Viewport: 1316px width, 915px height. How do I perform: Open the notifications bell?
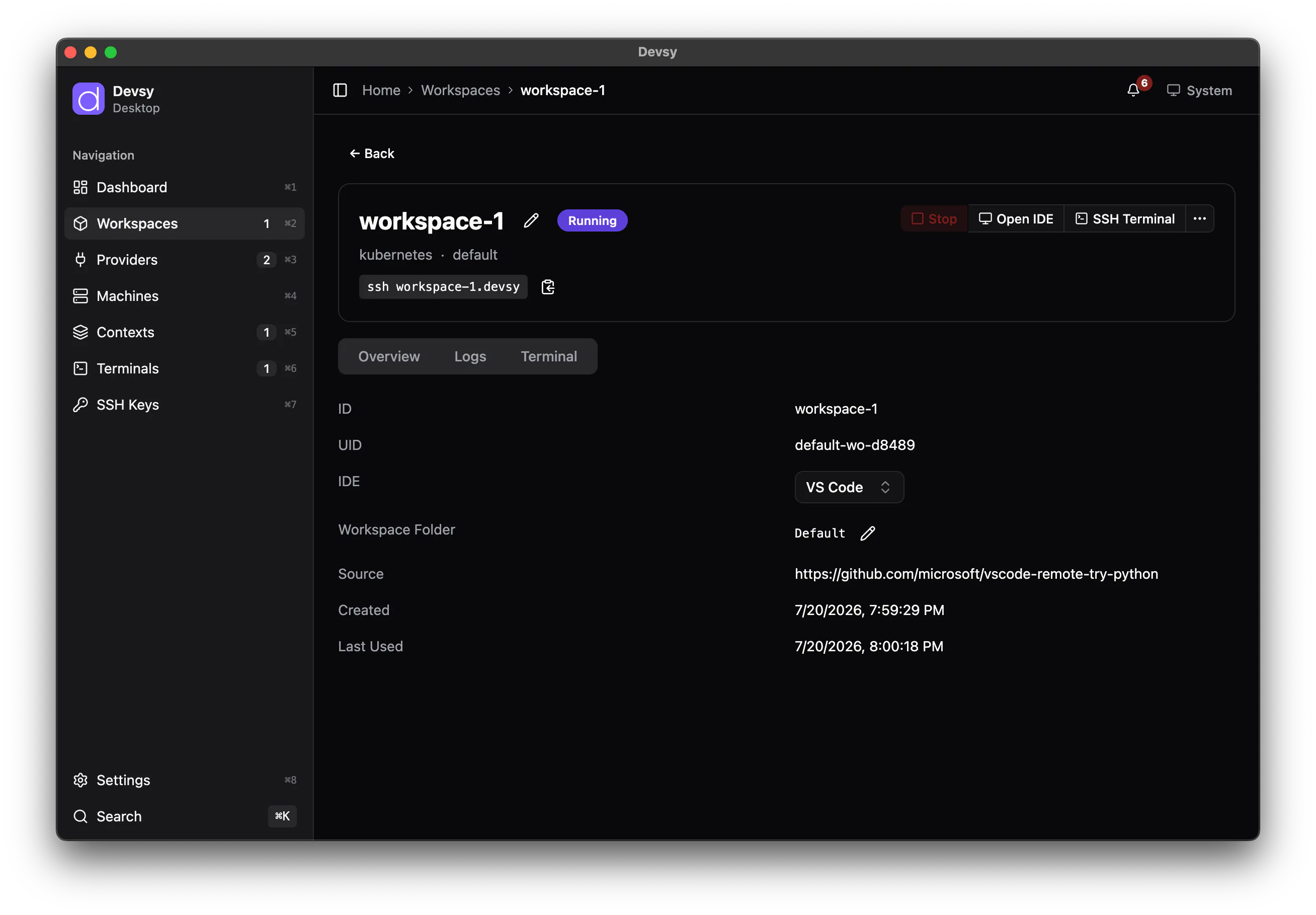[1133, 90]
